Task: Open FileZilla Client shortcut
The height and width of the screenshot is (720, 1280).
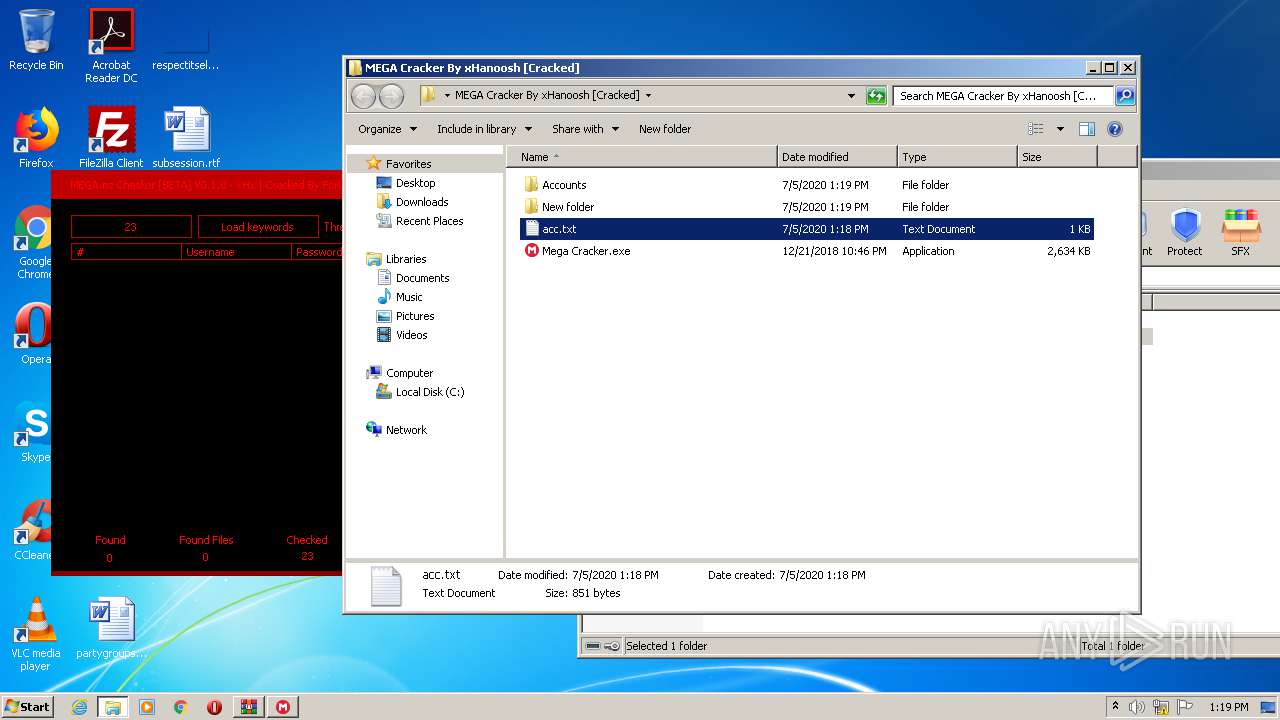Action: (x=111, y=137)
